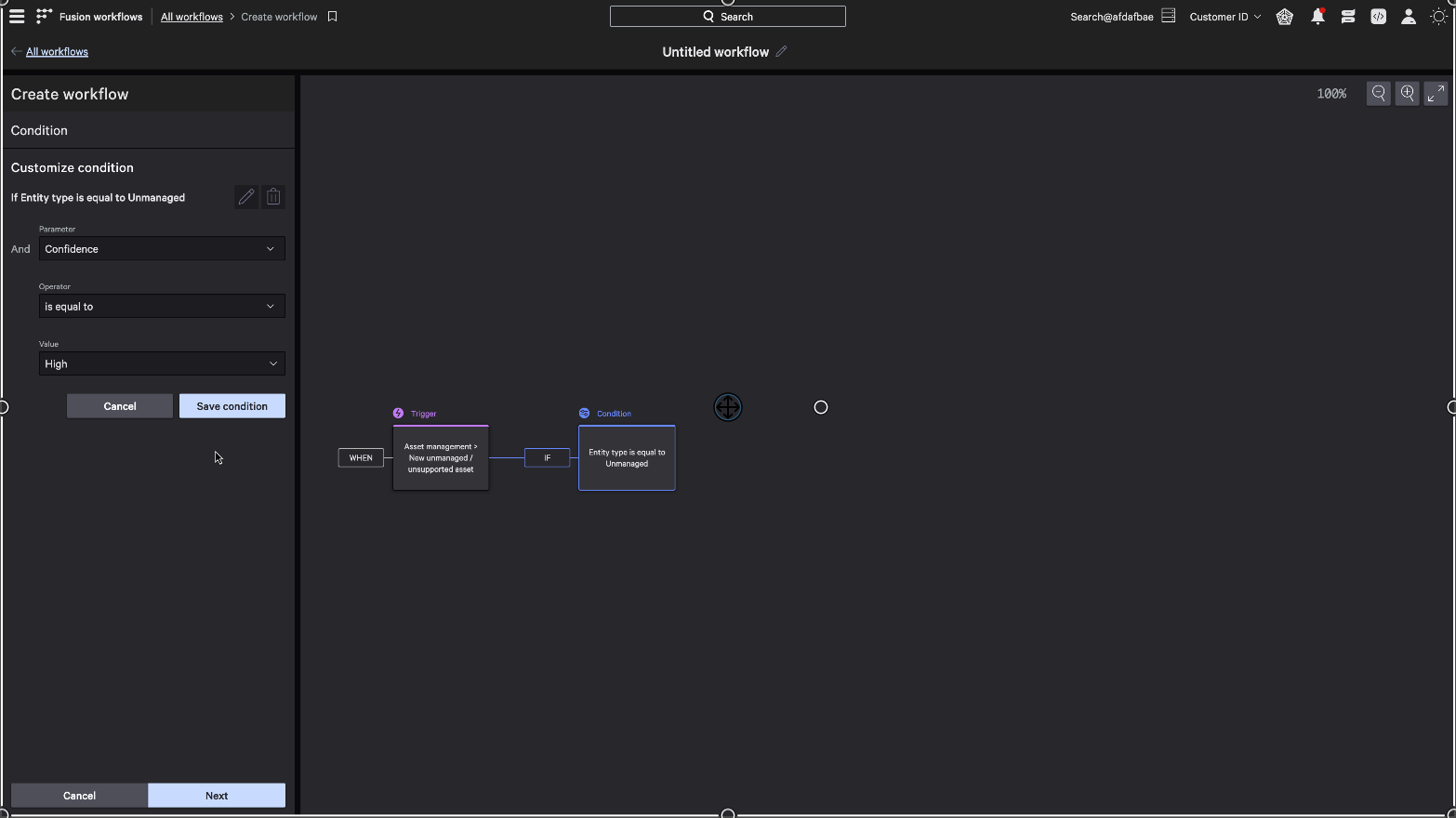Click the Fusion workflows app icon
1456x818 pixels.
(x=44, y=17)
